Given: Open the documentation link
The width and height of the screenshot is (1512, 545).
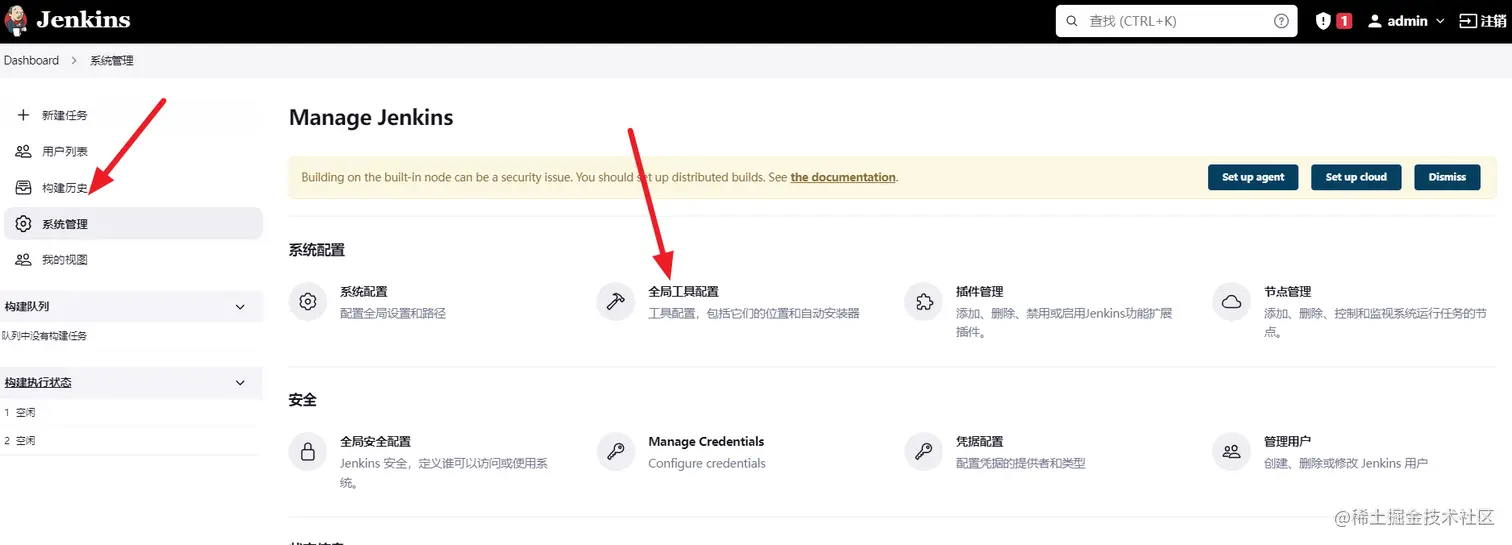Looking at the screenshot, I should pyautogui.click(x=843, y=177).
